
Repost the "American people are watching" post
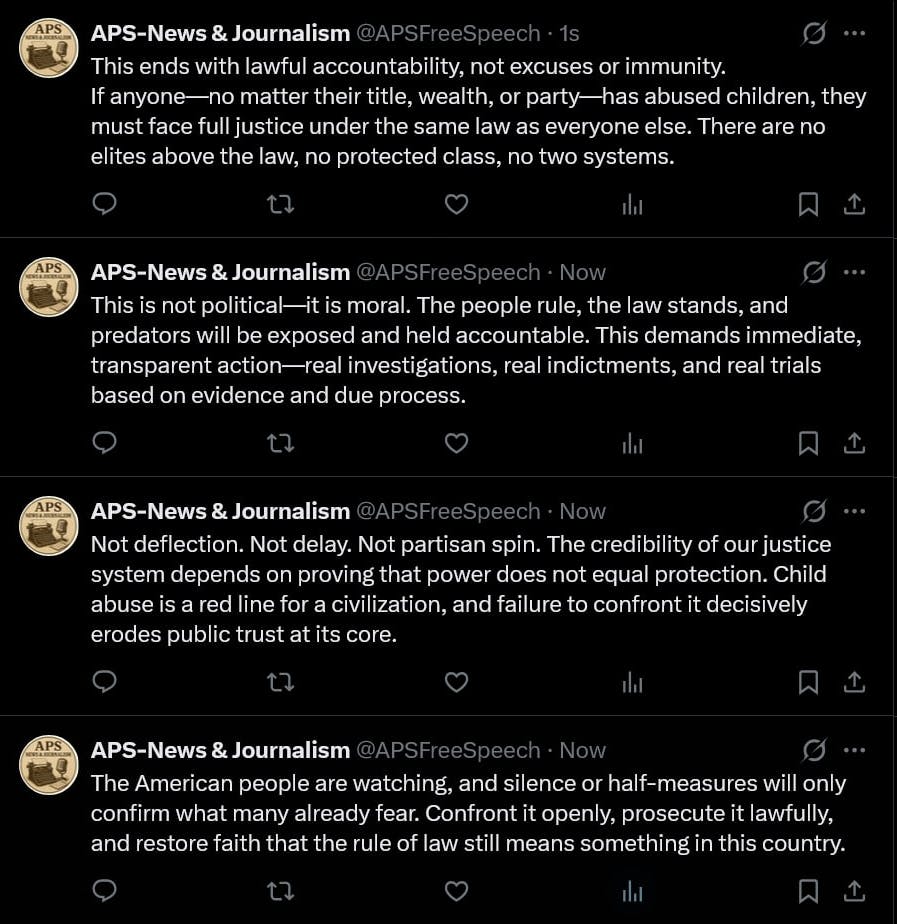tap(281, 890)
